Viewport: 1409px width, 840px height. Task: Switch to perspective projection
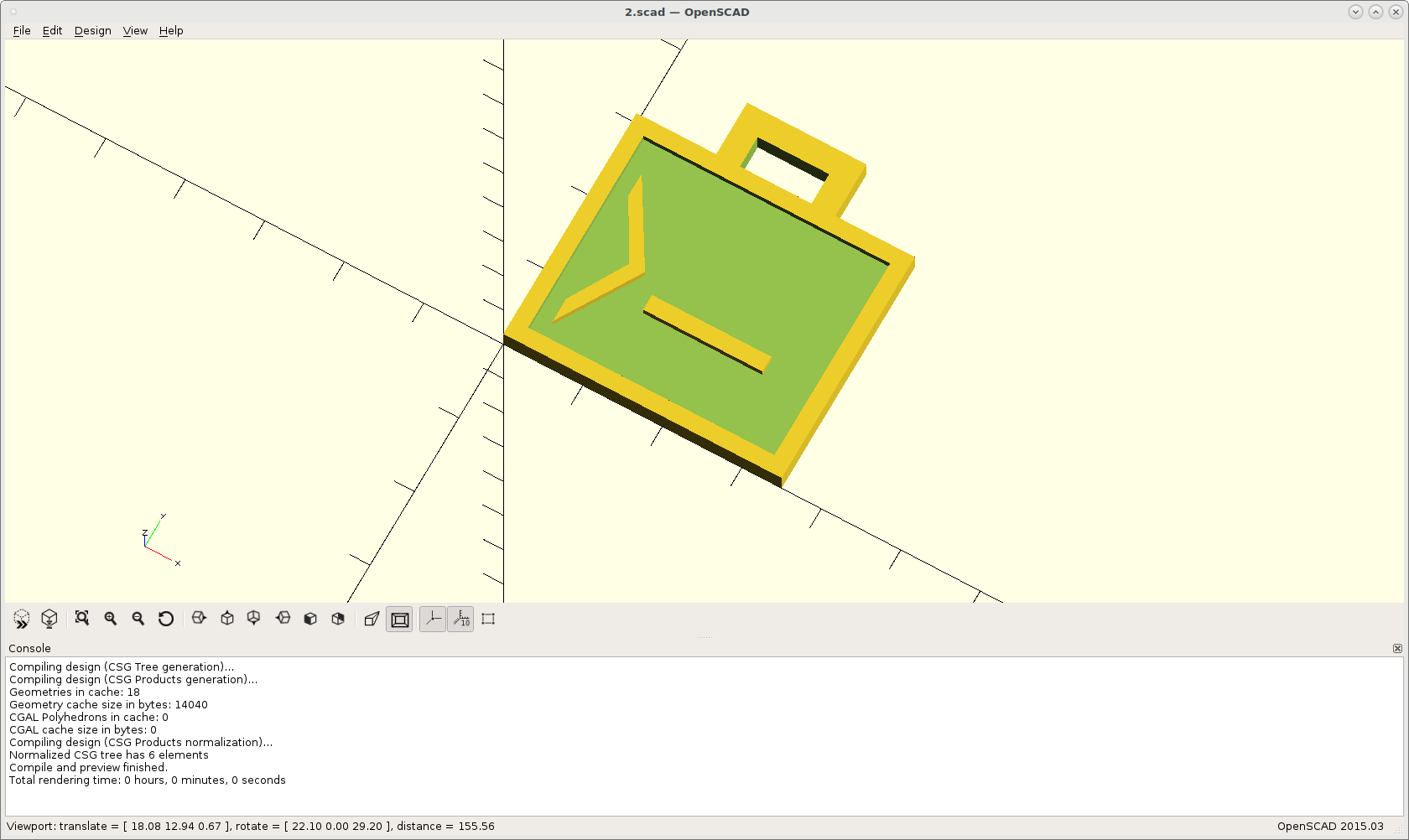coord(372,619)
